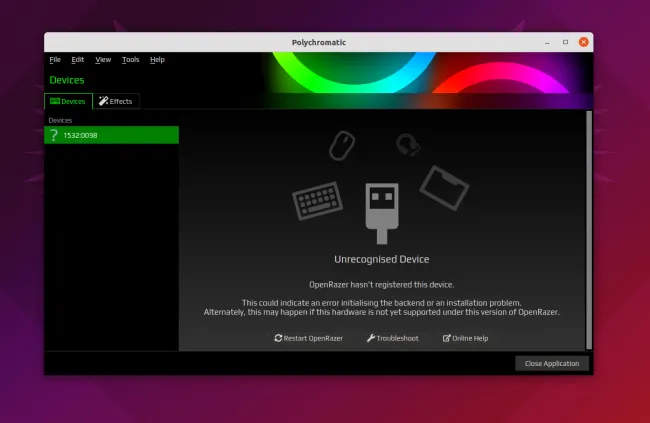Click the Devices list label above 1532:0098
Screen dimensions: 650x423
[60, 120]
